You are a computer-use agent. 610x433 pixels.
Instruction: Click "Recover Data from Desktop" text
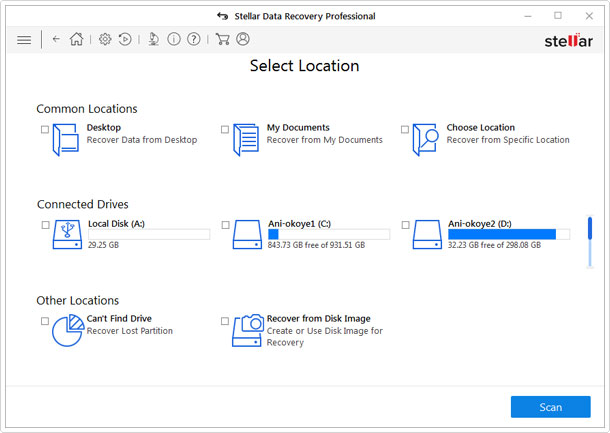click(142, 140)
